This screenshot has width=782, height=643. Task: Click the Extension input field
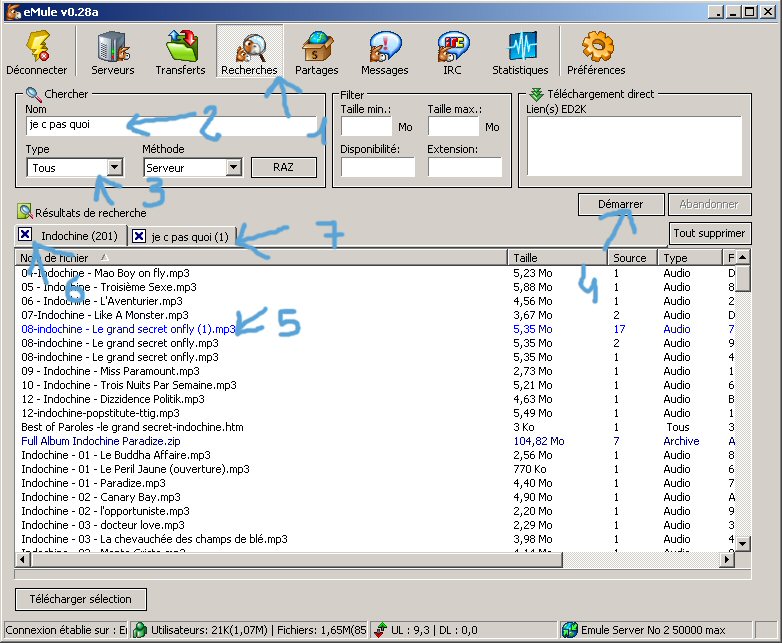[x=465, y=167]
